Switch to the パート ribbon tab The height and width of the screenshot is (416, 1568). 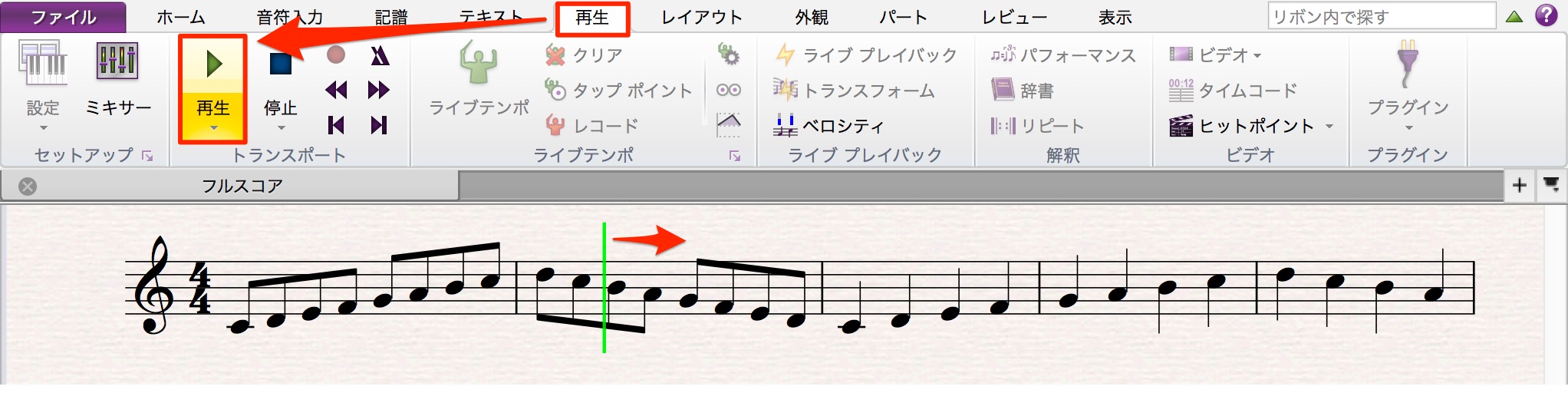point(904,17)
